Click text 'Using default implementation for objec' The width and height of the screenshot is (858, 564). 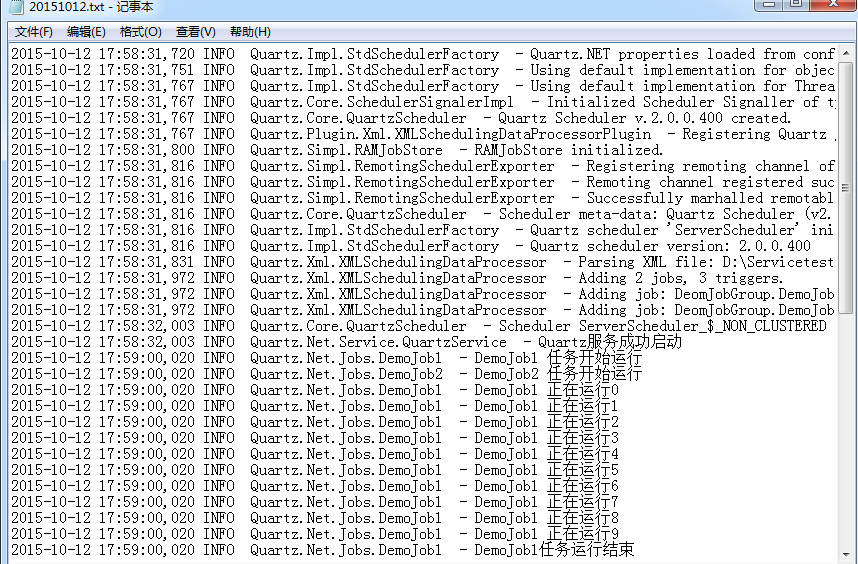[682, 70]
